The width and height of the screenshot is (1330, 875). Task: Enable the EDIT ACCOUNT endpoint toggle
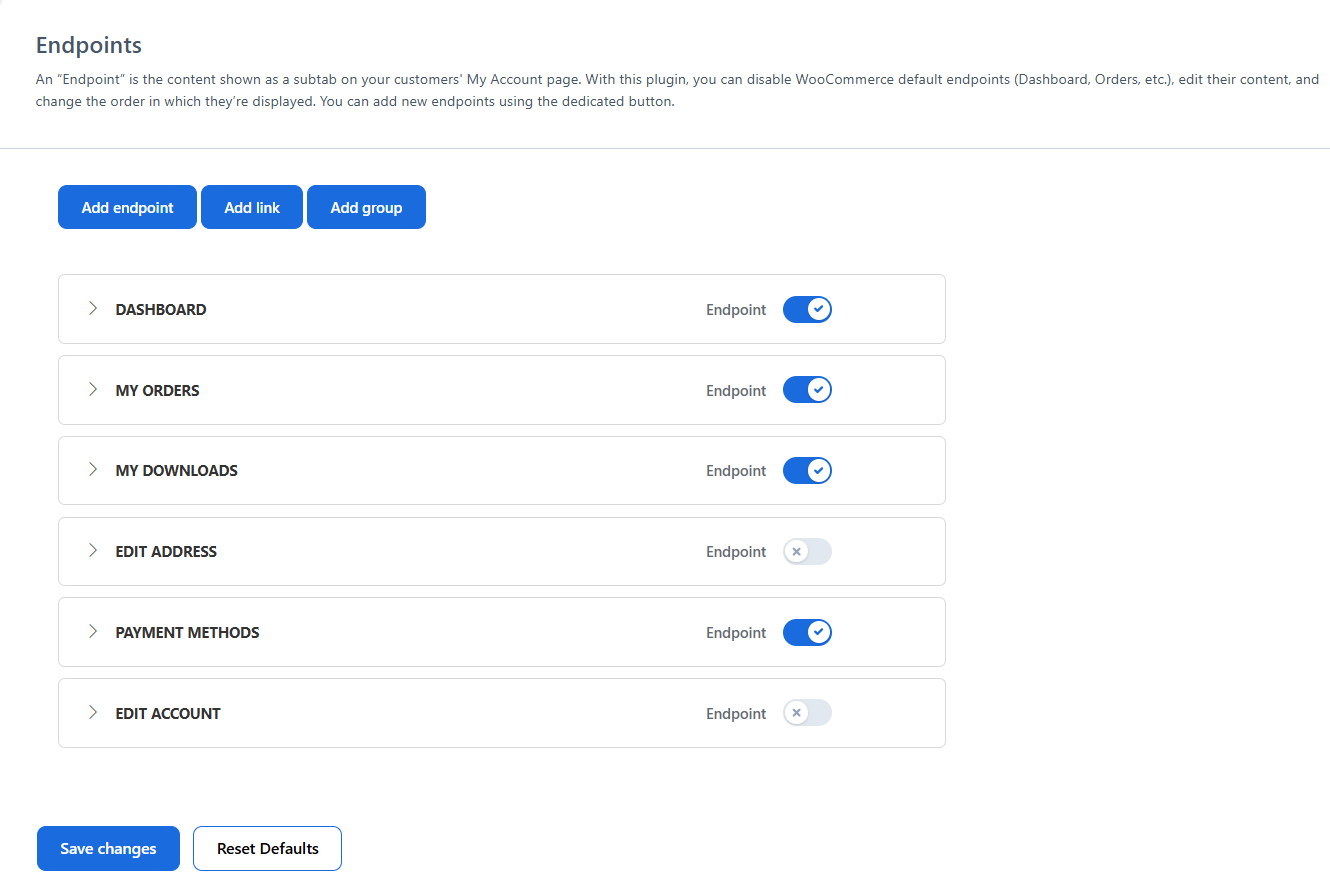[807, 713]
